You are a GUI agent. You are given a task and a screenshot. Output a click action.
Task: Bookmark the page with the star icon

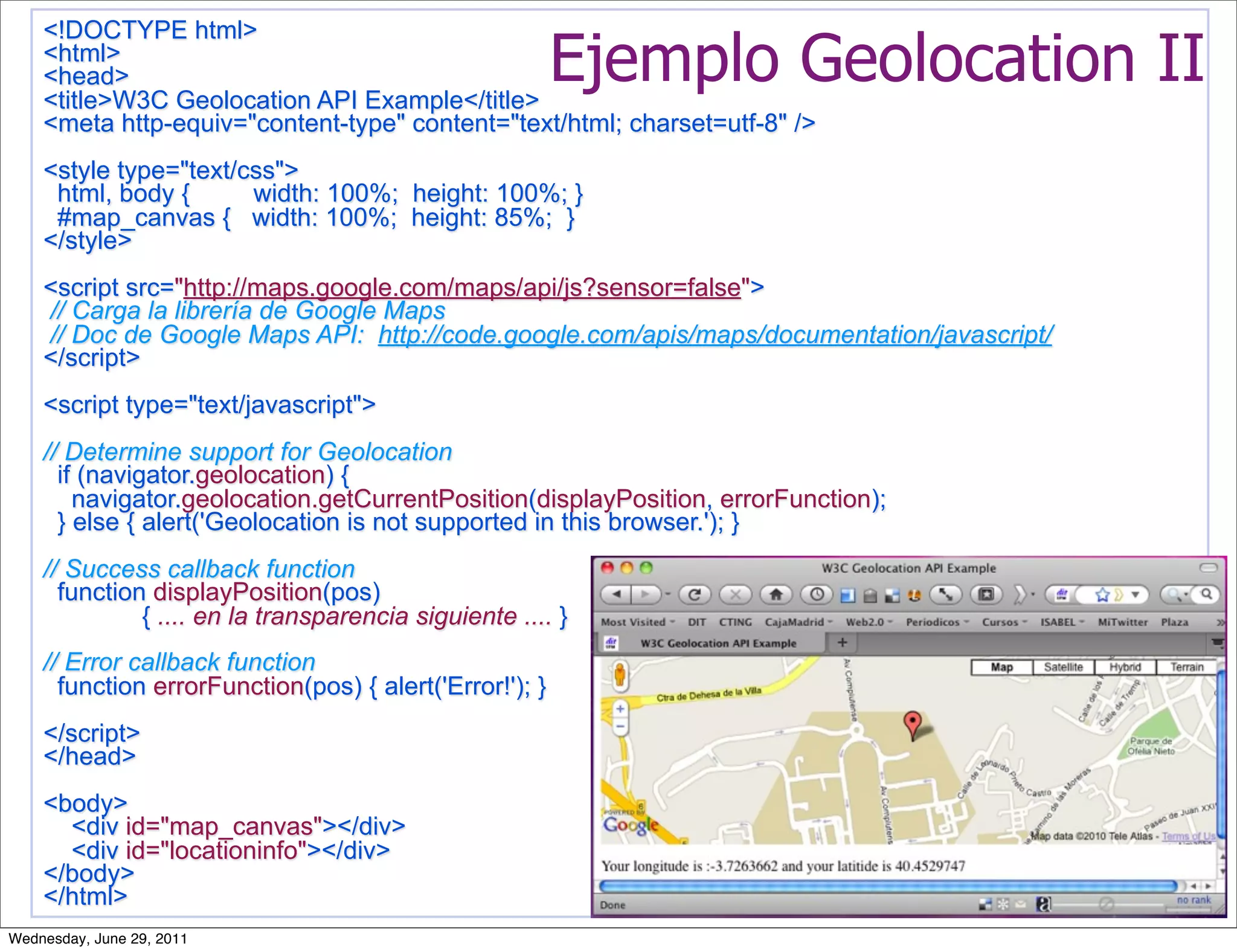pyautogui.click(x=1102, y=595)
